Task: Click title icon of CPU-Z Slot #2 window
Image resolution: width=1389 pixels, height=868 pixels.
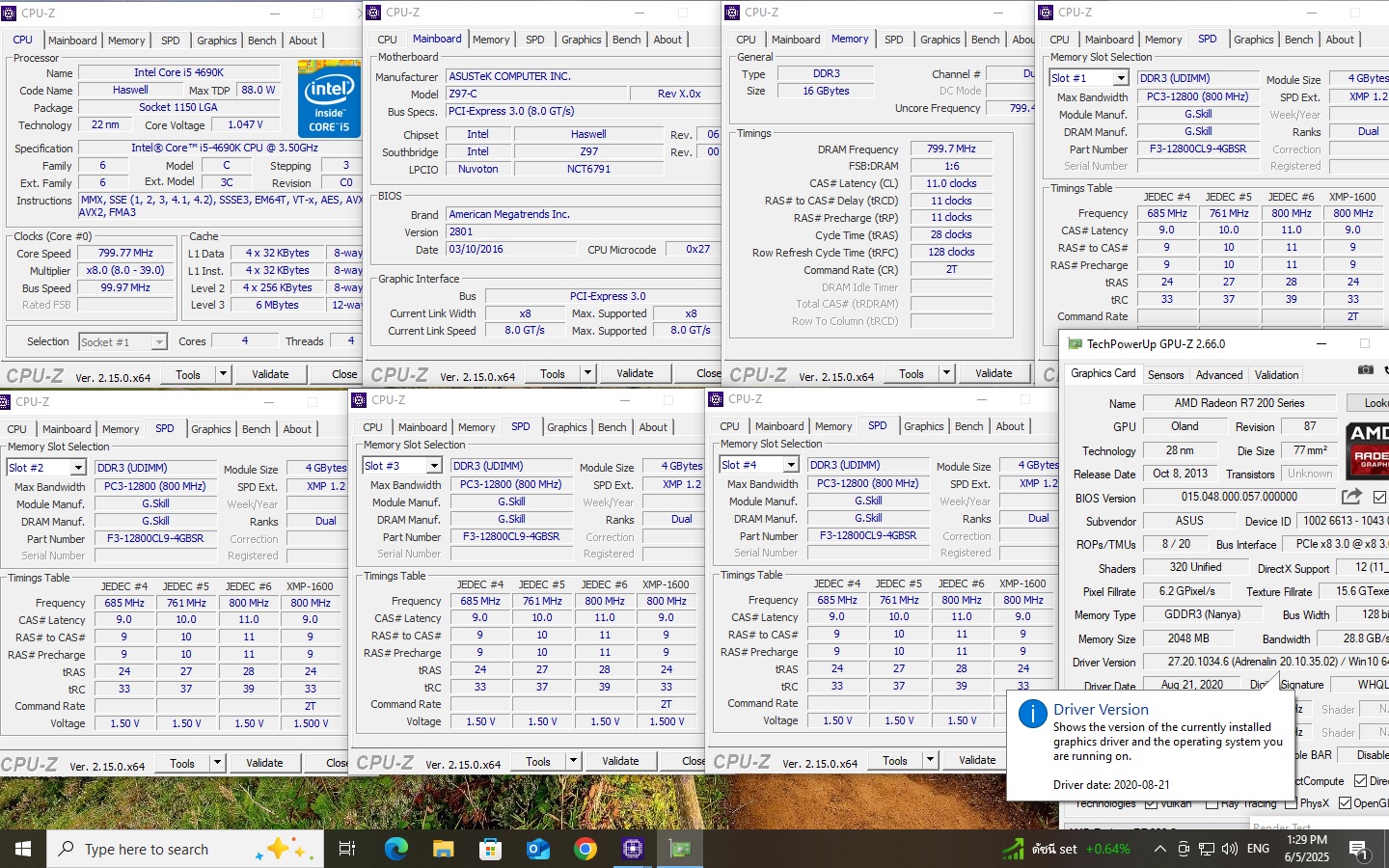Action: [x=6, y=401]
